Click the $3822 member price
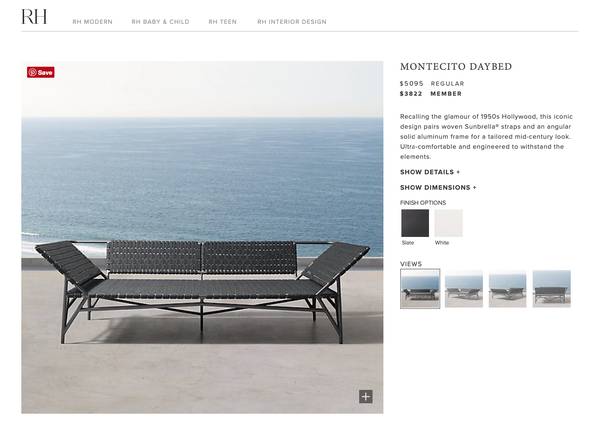This screenshot has width=600, height=425. pyautogui.click(x=411, y=94)
